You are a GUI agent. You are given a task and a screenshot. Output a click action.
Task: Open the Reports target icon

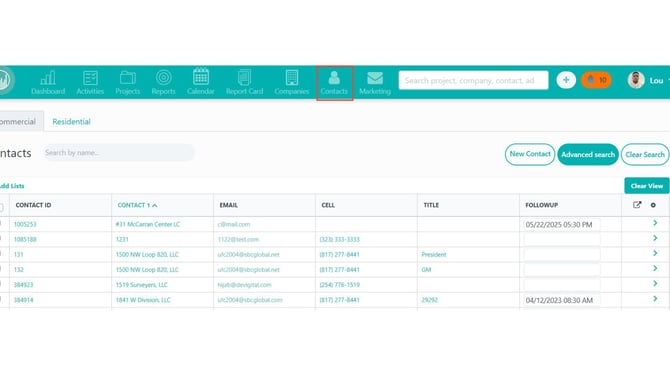coord(163,78)
